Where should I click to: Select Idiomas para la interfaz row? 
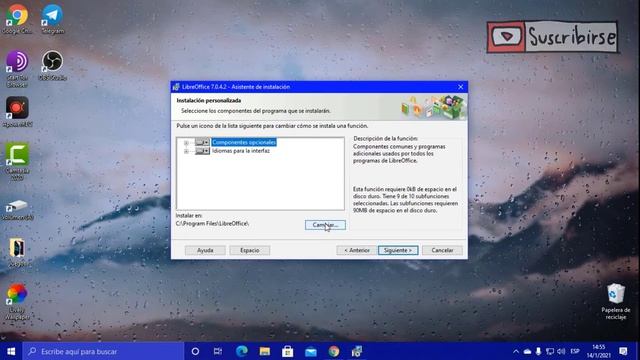point(241,151)
